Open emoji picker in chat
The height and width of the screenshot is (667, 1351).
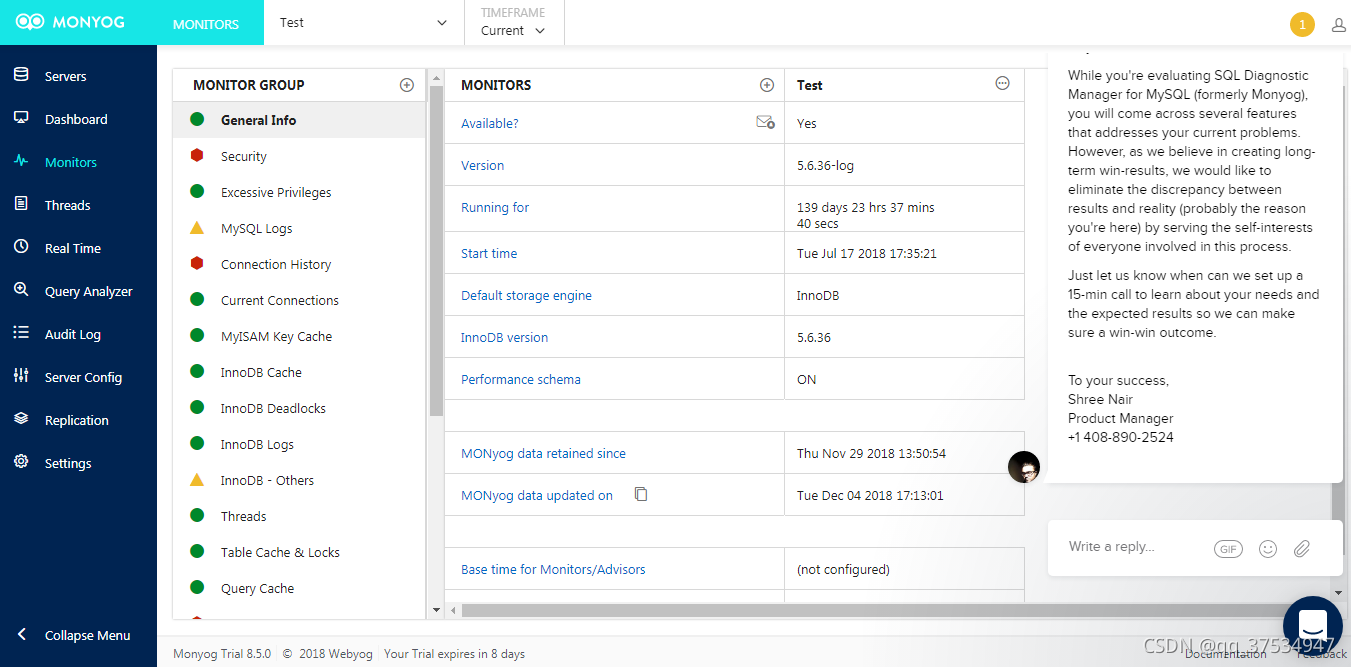click(1268, 548)
